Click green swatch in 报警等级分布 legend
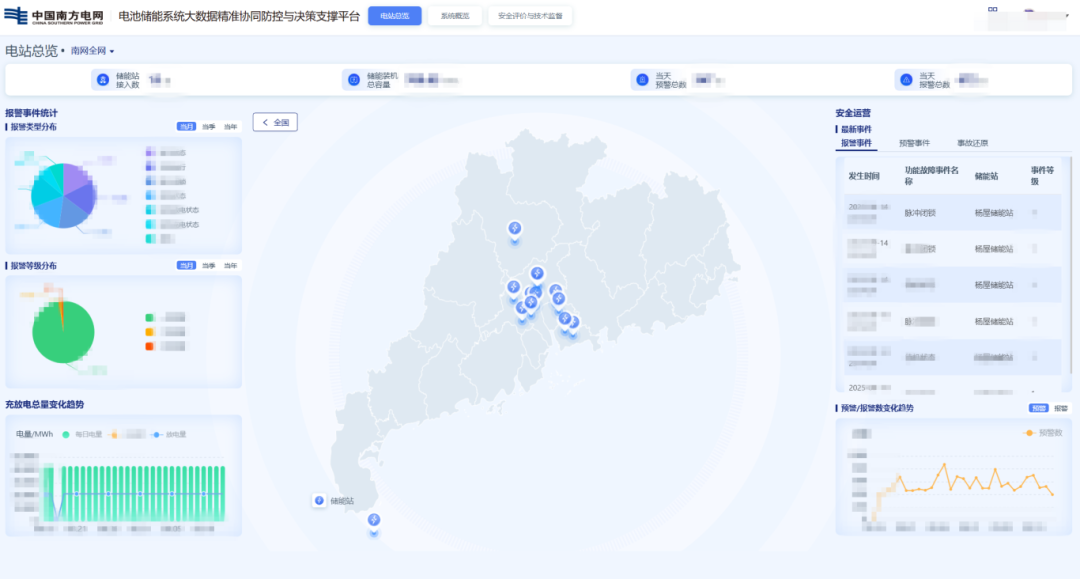This screenshot has width=1080, height=579. pos(150,318)
